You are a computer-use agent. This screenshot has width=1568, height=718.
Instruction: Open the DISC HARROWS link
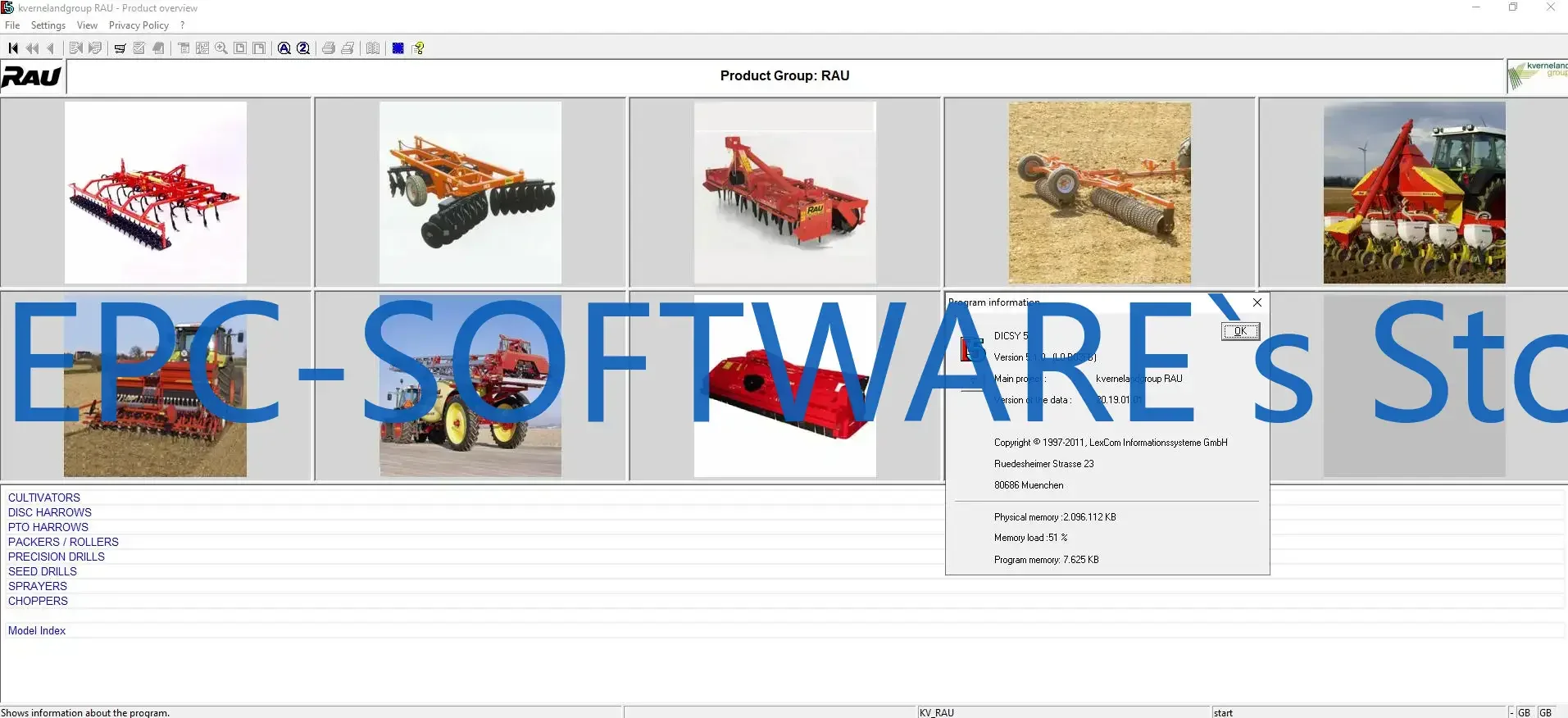point(50,512)
